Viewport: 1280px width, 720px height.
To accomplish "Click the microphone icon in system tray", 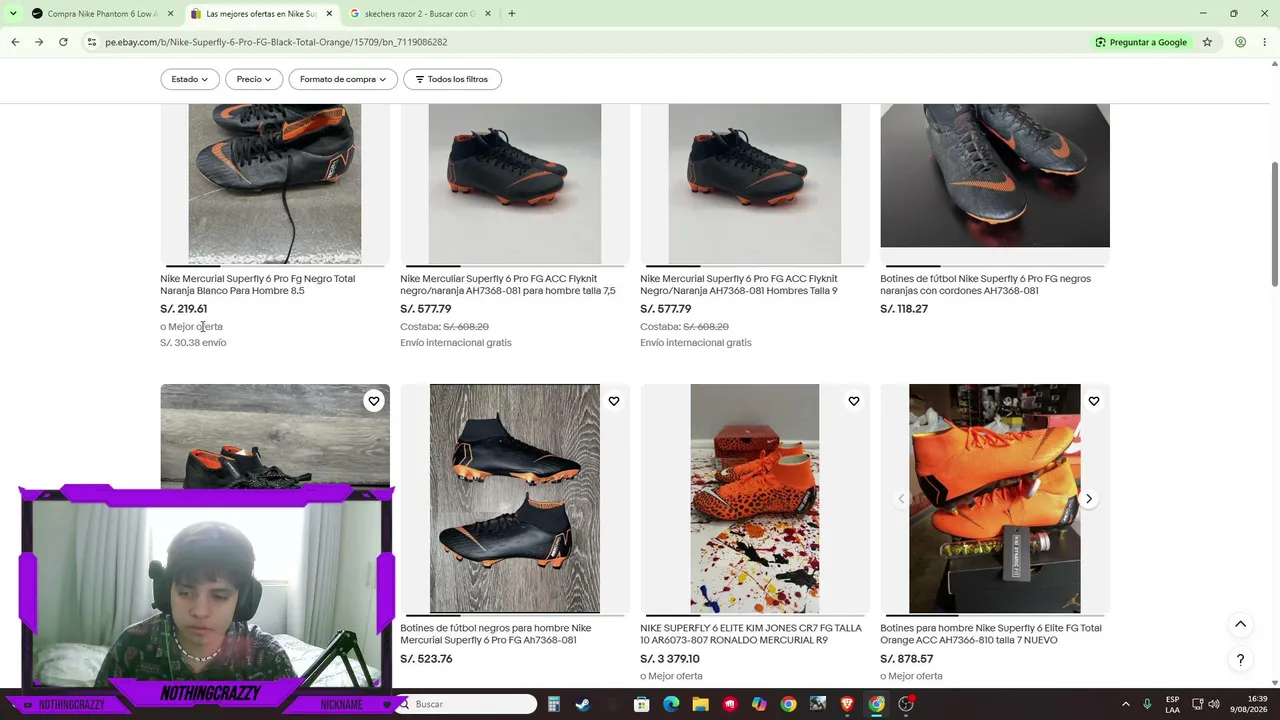I will tap(1147, 704).
